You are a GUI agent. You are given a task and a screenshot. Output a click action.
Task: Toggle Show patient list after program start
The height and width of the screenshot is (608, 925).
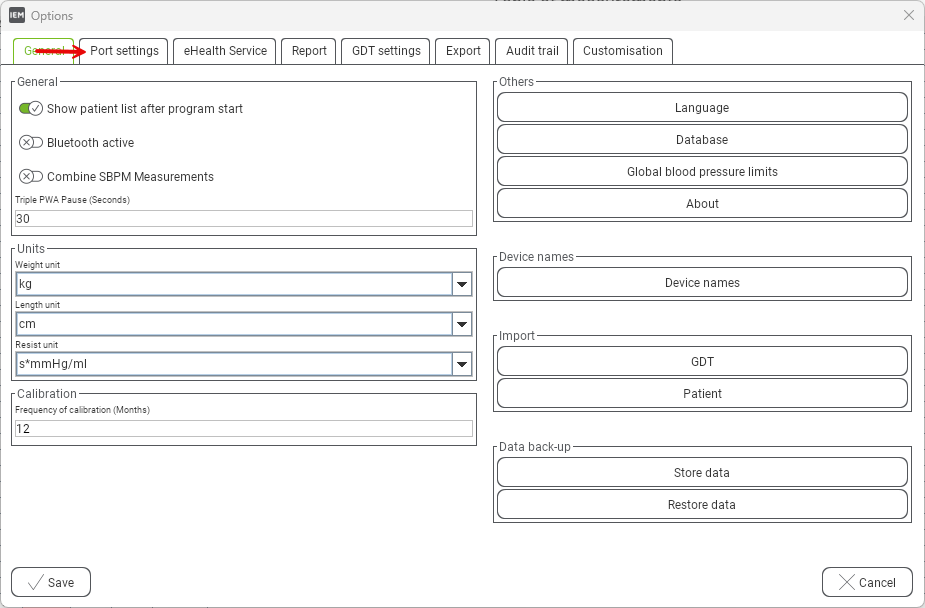click(x=31, y=108)
